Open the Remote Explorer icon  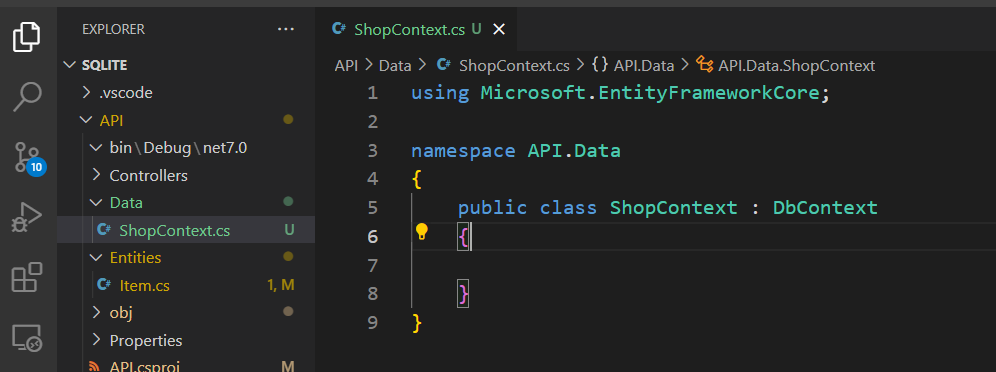tap(27, 338)
